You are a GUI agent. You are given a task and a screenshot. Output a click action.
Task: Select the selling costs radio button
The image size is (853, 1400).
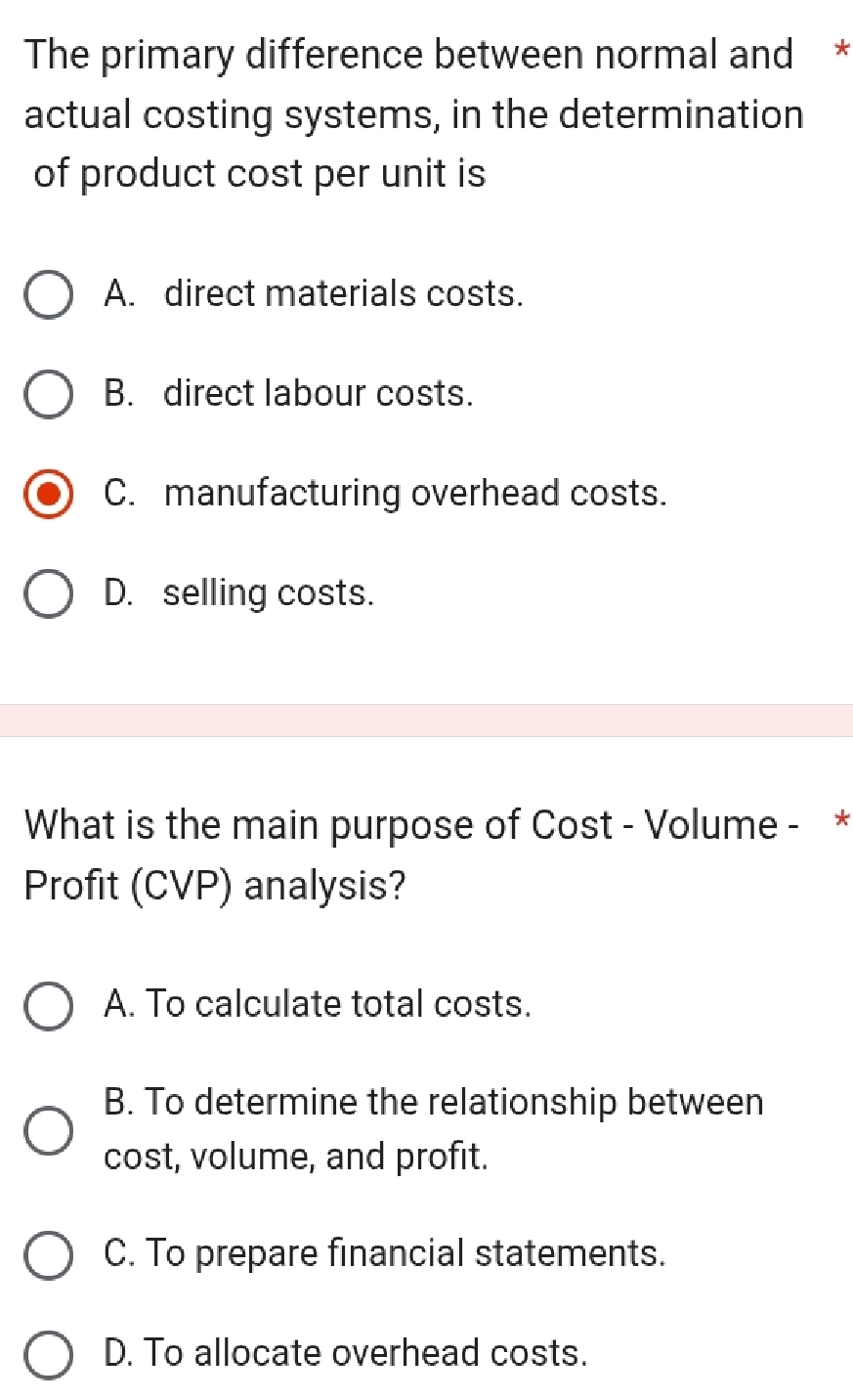tap(48, 595)
